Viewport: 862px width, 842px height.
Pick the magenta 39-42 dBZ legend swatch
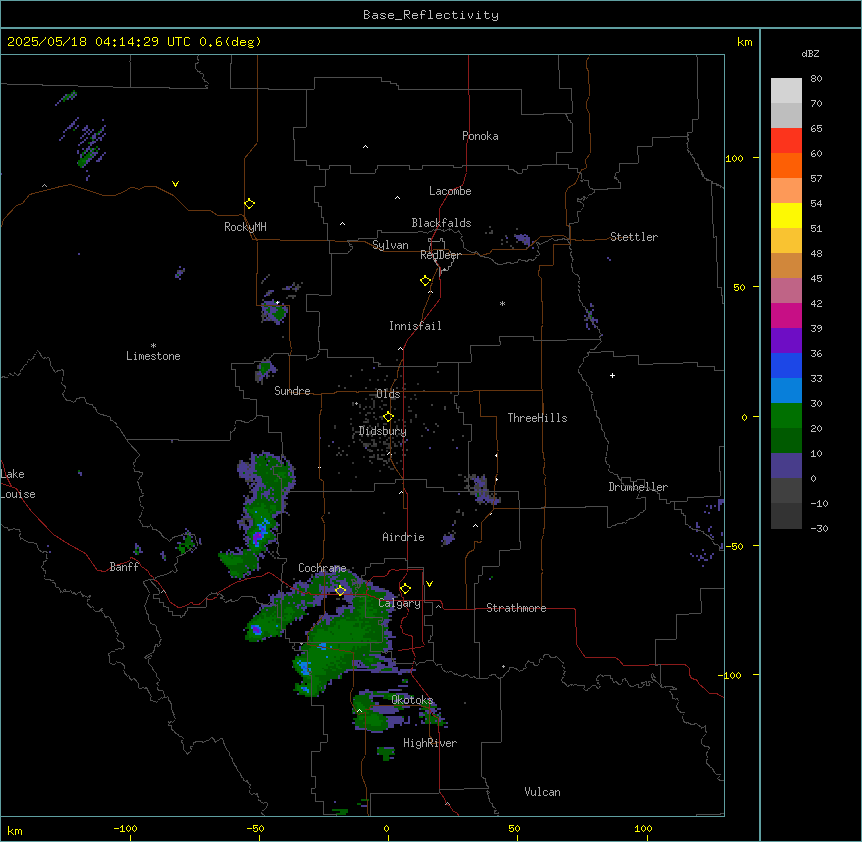(786, 315)
